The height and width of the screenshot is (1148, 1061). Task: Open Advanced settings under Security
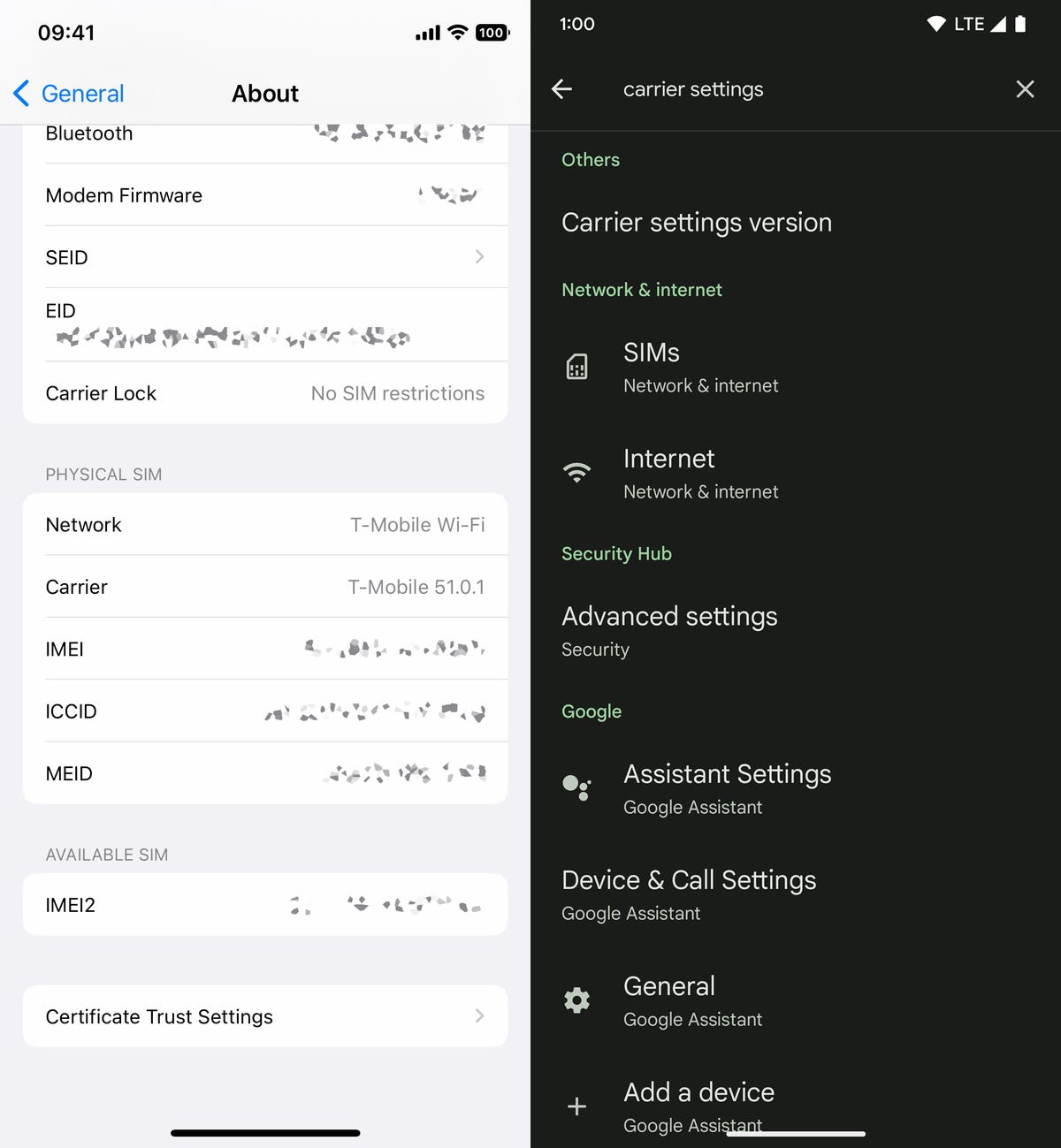pos(669,616)
